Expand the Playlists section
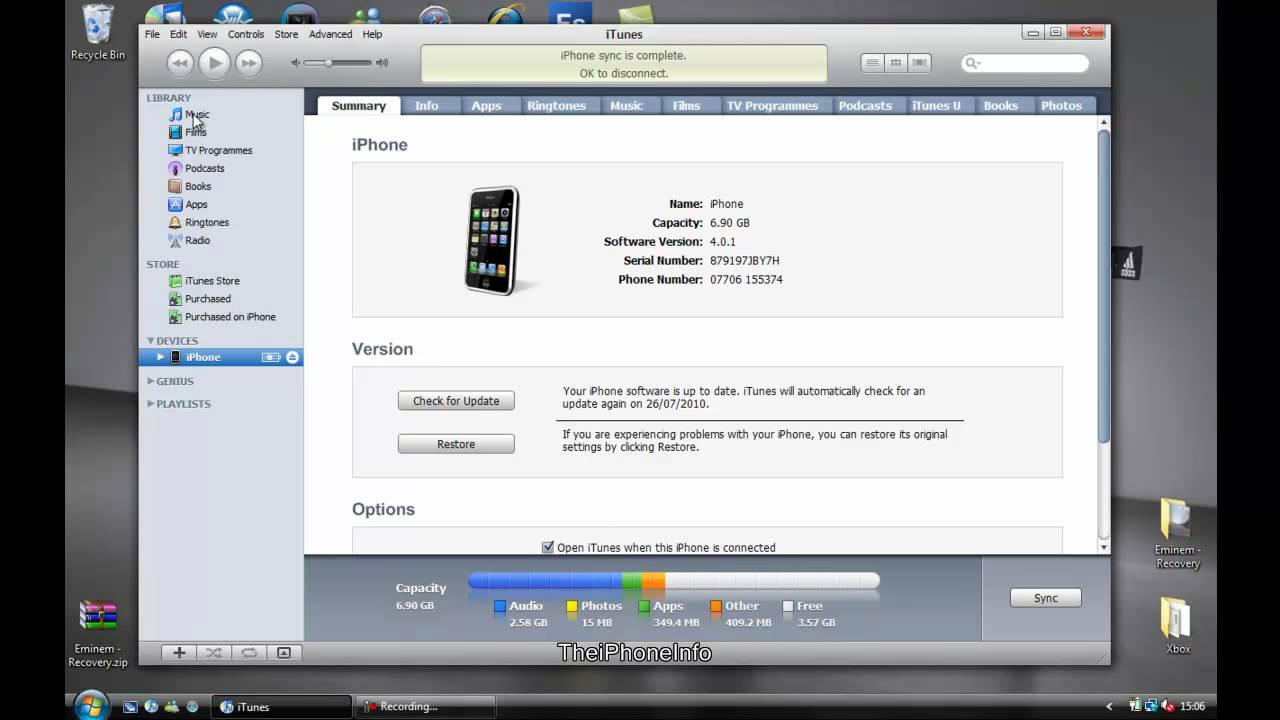The width and height of the screenshot is (1280, 720). pyautogui.click(x=151, y=404)
